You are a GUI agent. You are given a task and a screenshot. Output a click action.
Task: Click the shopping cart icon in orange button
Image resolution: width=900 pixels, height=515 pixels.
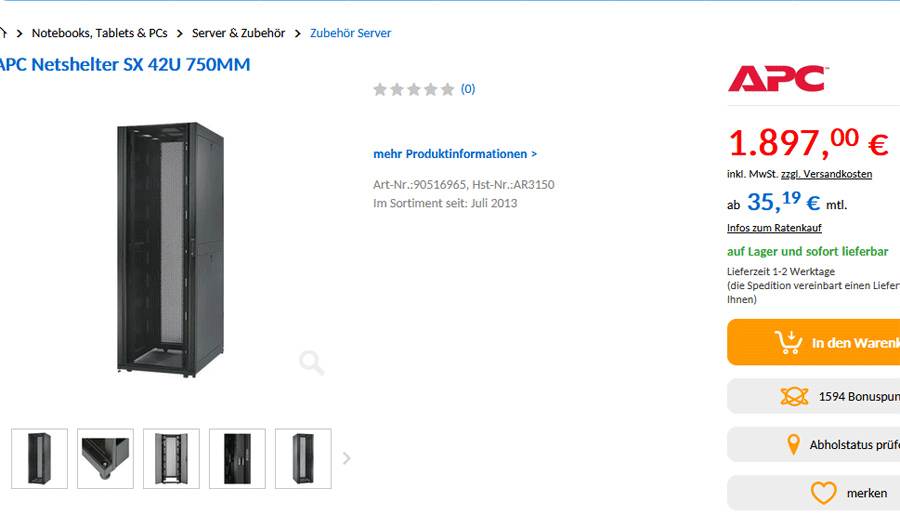pos(789,342)
